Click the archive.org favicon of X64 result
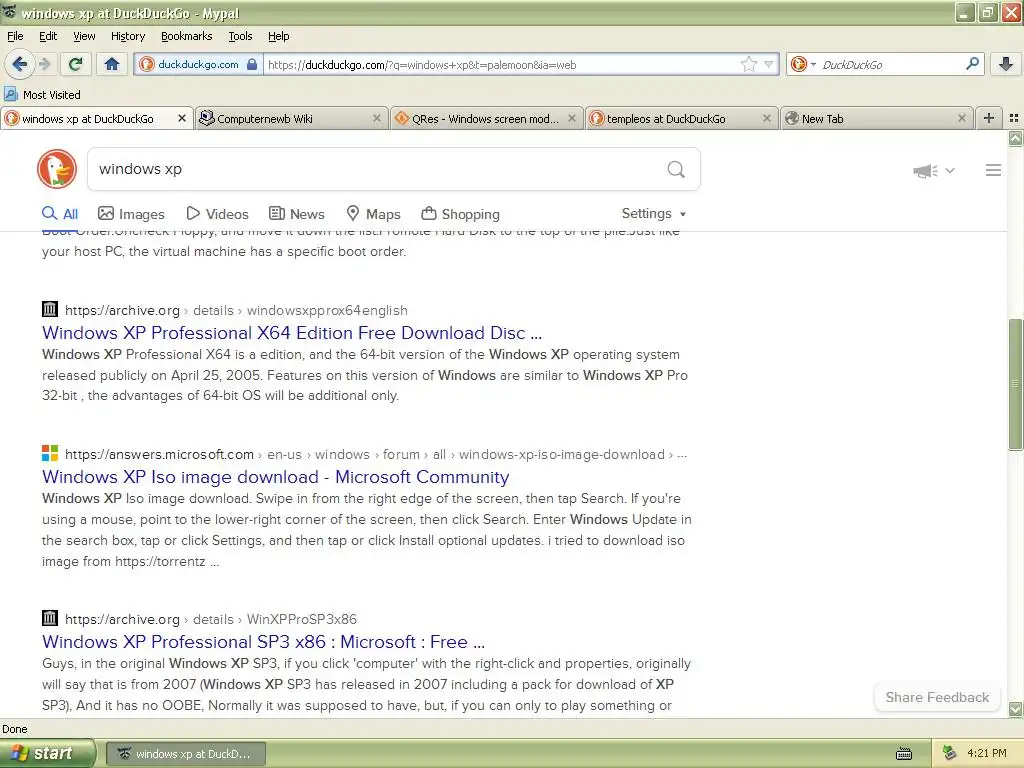 [50, 309]
